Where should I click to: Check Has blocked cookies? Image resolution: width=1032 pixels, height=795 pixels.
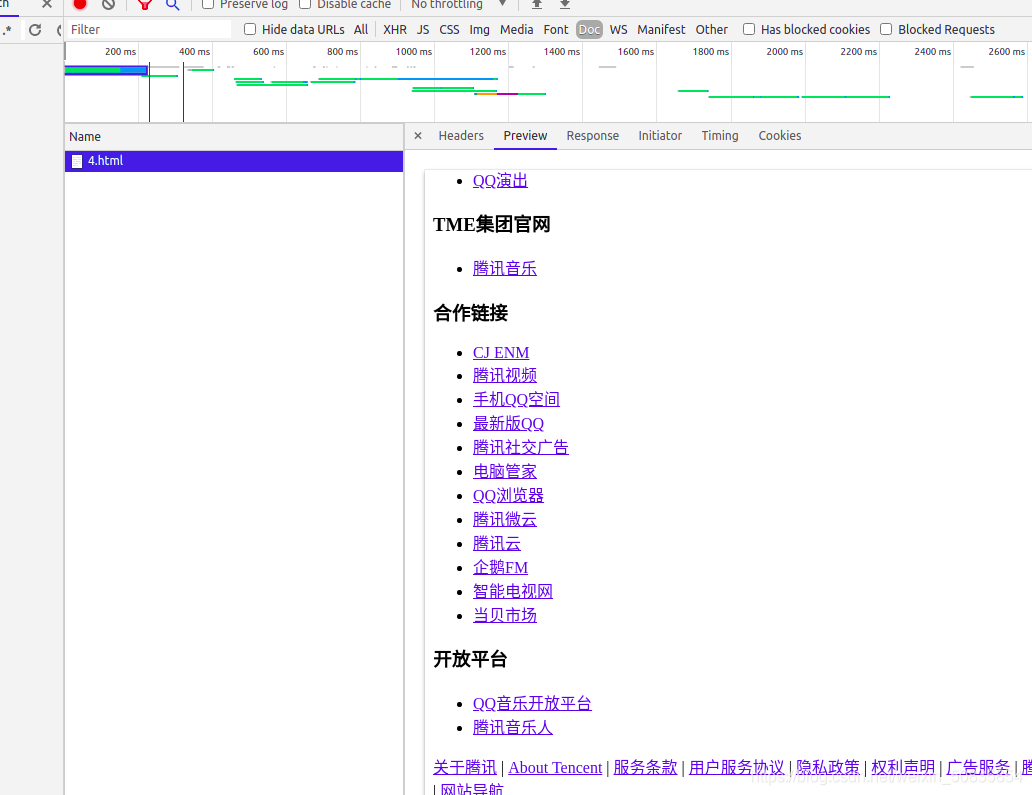pyautogui.click(x=749, y=29)
